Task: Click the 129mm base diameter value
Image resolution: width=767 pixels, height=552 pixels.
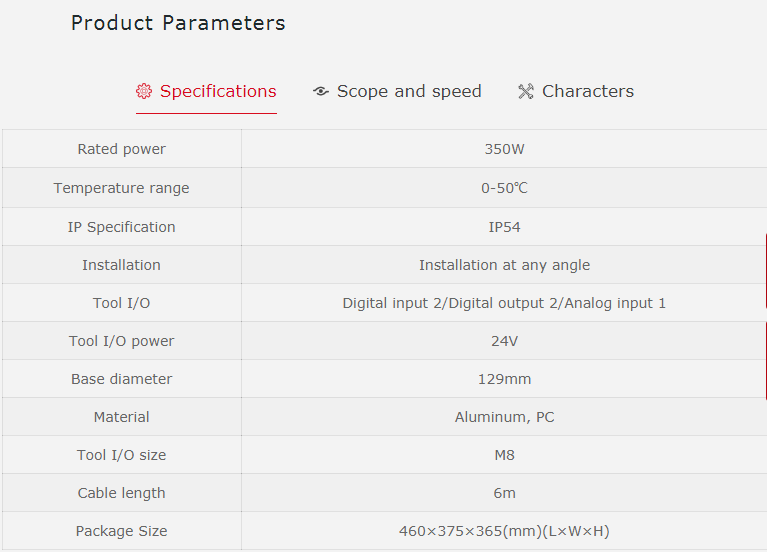Action: point(504,379)
